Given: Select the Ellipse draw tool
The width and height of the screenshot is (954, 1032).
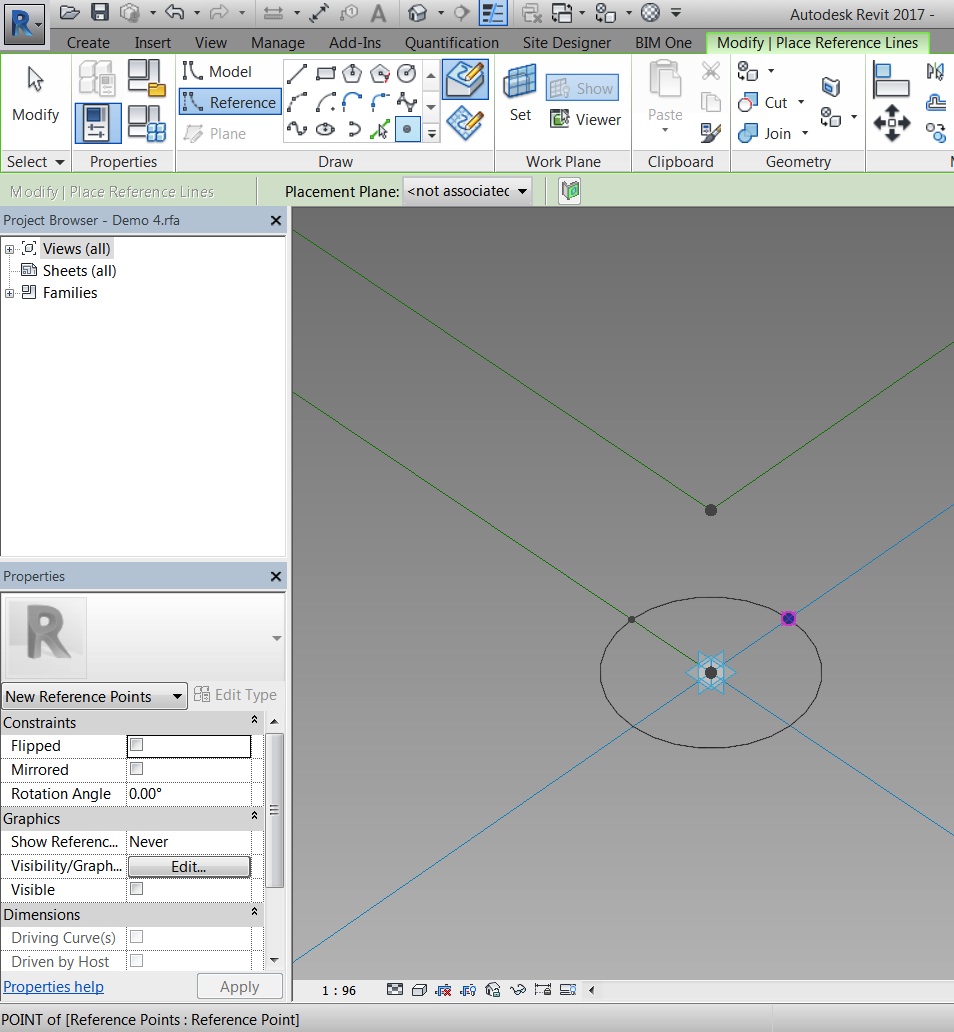Looking at the screenshot, I should tap(326, 128).
